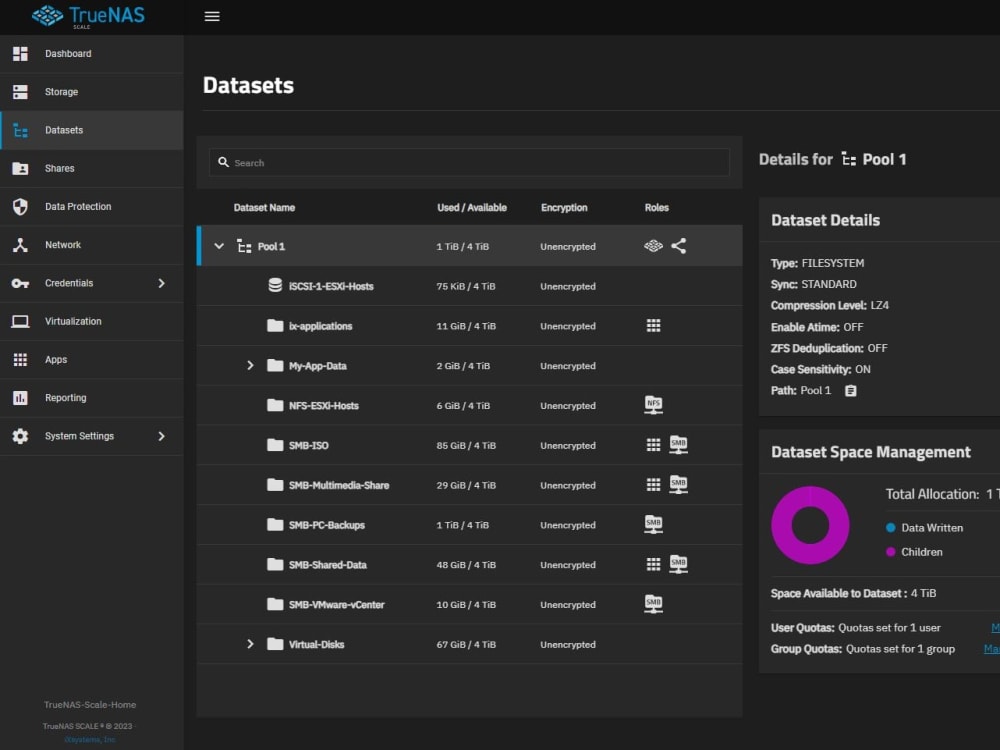This screenshot has width=1000, height=750.
Task: Click the Dashboard sidebar icon
Action: (20, 54)
